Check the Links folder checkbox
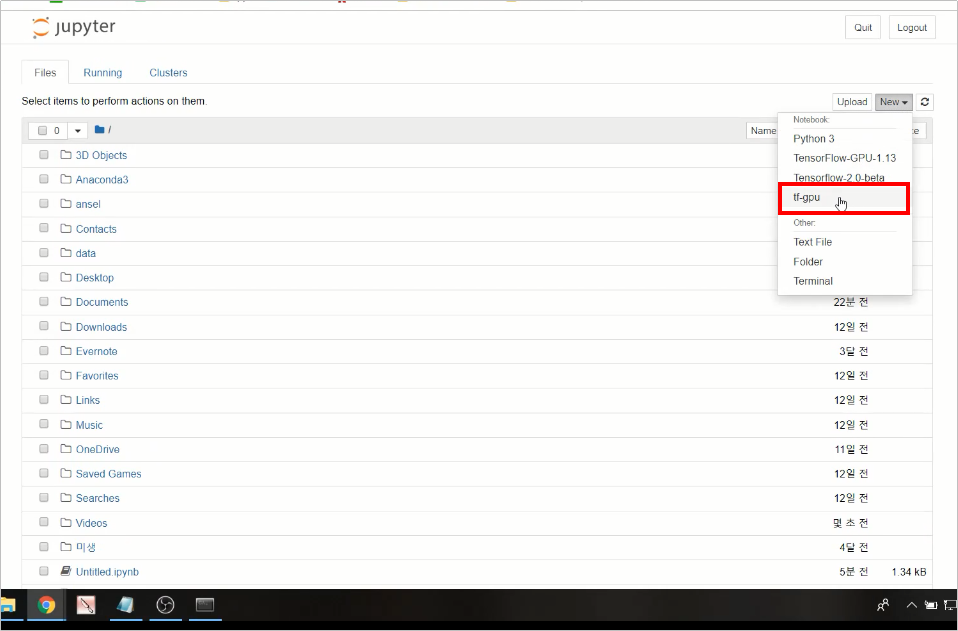The image size is (958, 631). pyautogui.click(x=43, y=399)
